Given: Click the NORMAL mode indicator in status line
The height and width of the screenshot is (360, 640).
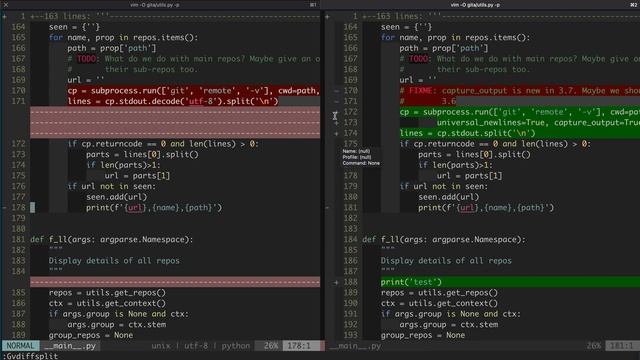Looking at the screenshot, I should (x=20, y=346).
